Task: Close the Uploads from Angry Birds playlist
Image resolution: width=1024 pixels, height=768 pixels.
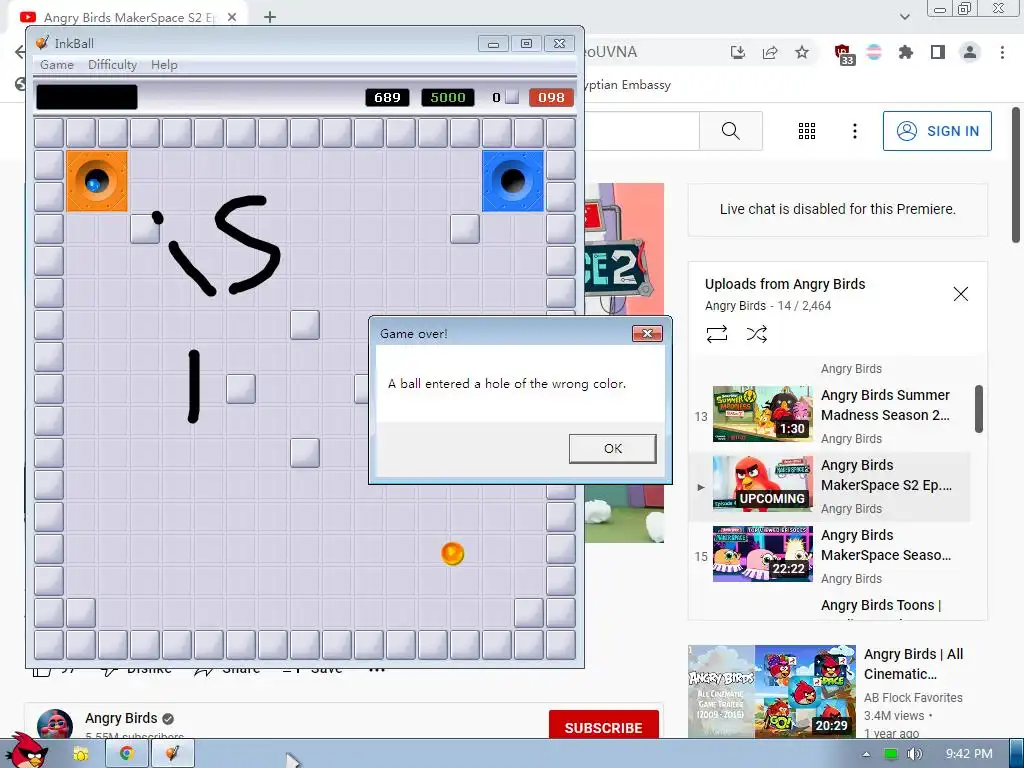Action: (961, 294)
